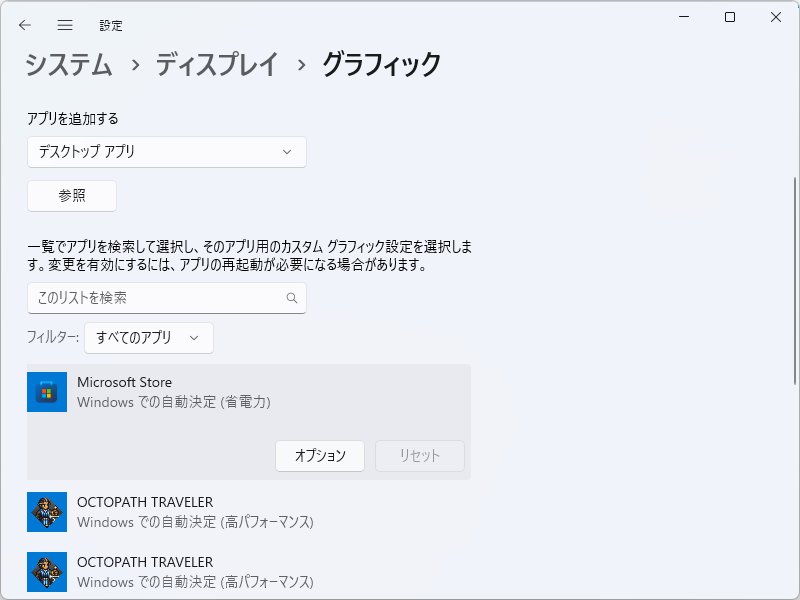Click the search magnifier icon
Screen dimensions: 800x600
pos(291,298)
